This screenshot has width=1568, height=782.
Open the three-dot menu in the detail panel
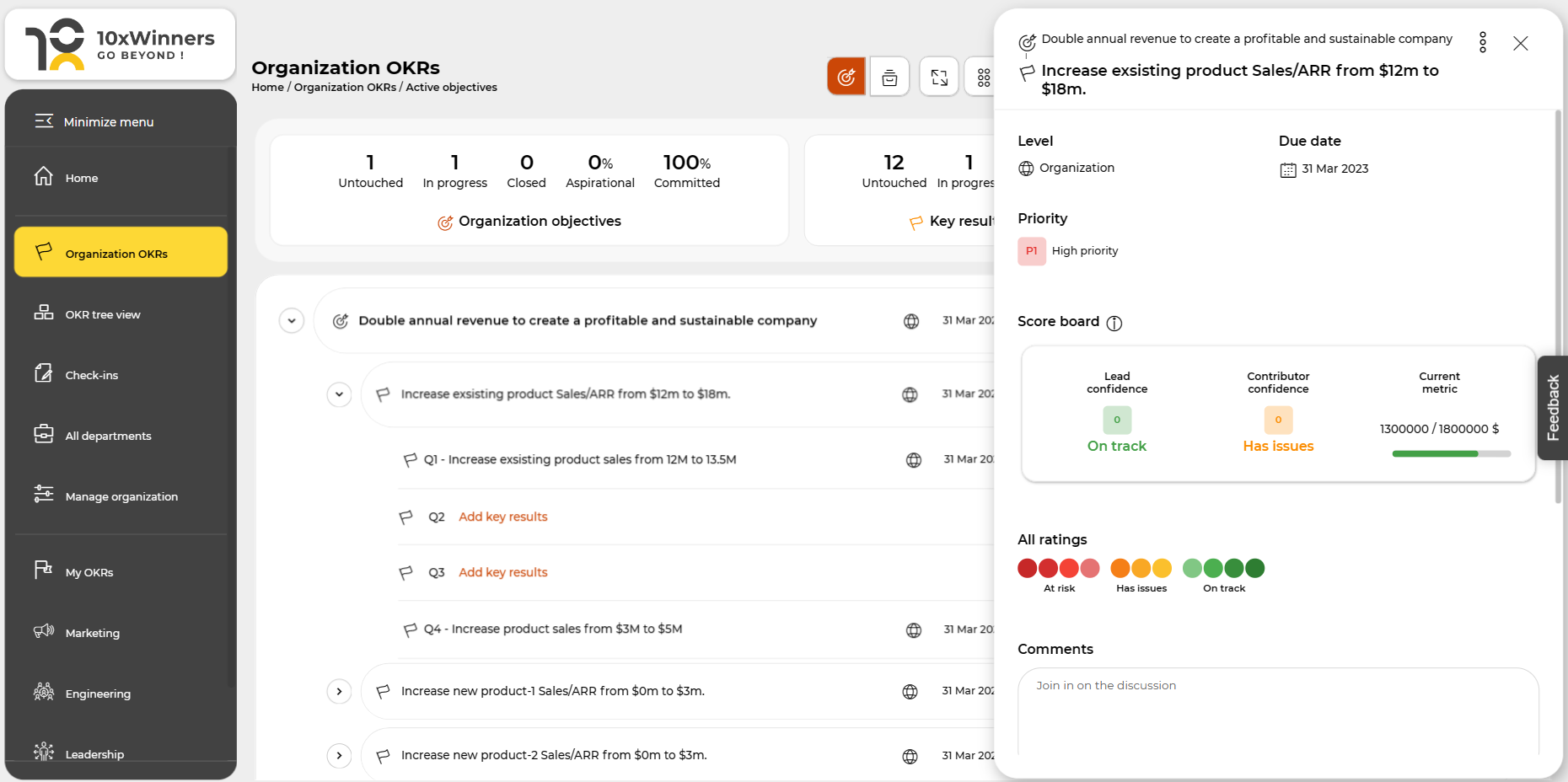(x=1481, y=41)
